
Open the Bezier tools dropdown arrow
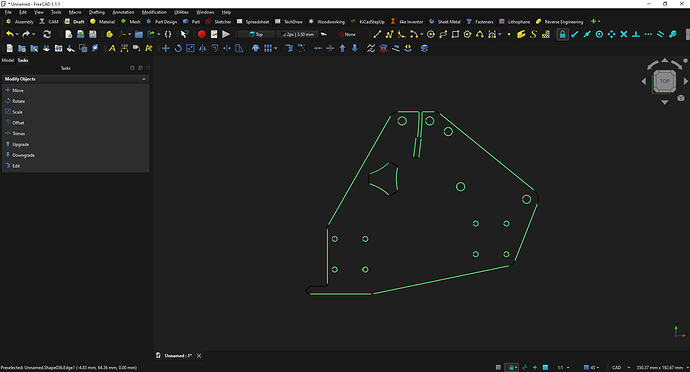(x=499, y=34)
